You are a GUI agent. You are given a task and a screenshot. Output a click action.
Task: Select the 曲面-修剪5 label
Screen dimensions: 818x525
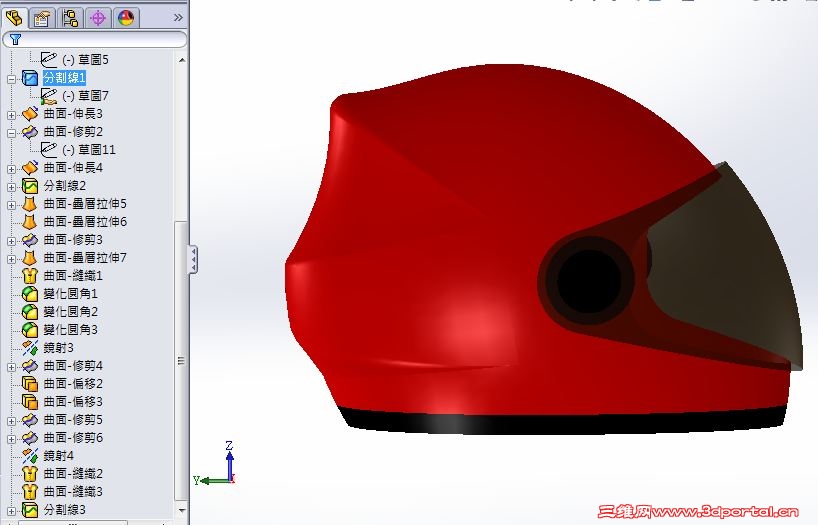pyautogui.click(x=73, y=420)
